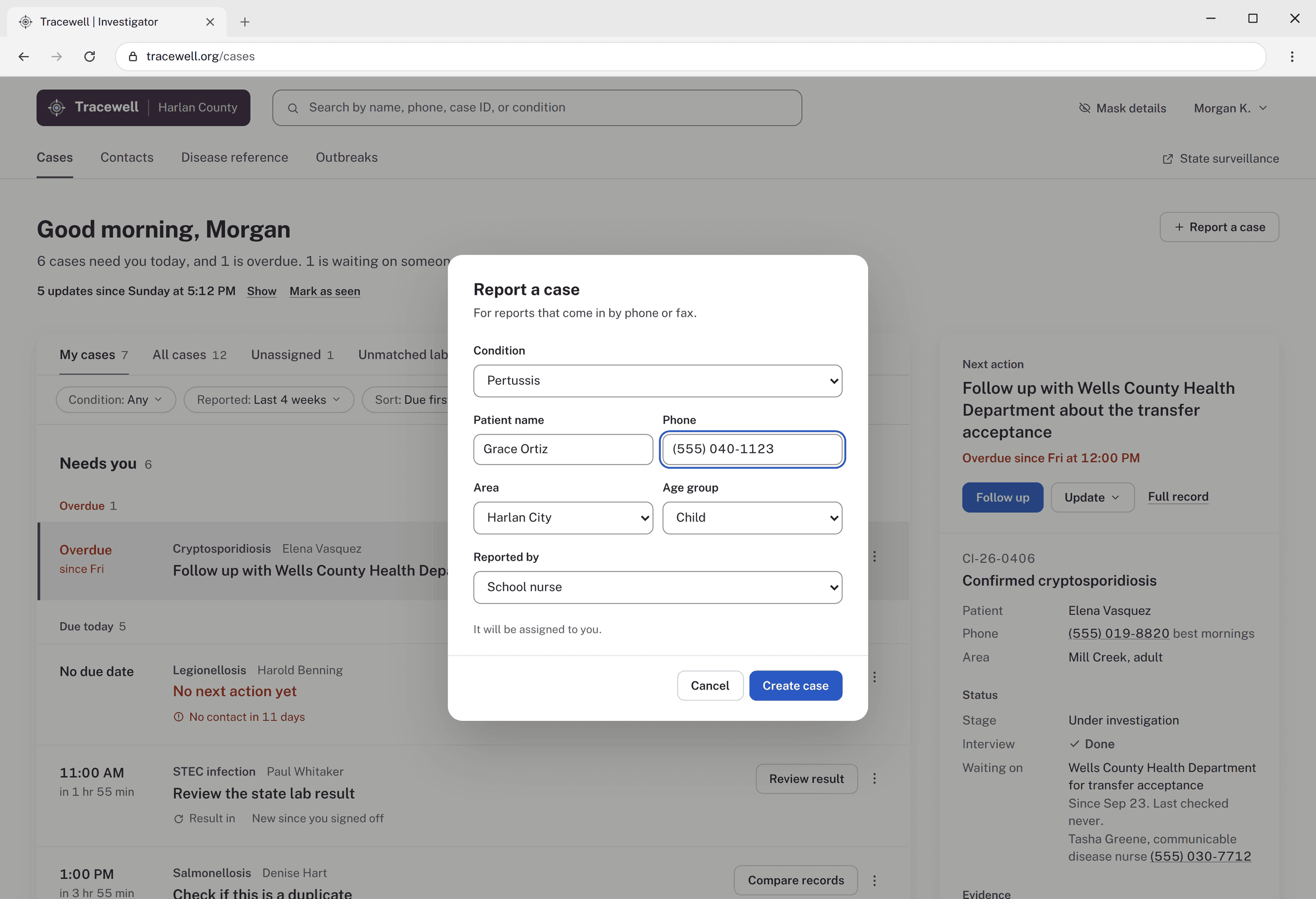
Task: Open the Area dropdown showing Harlan City
Action: [x=563, y=518]
